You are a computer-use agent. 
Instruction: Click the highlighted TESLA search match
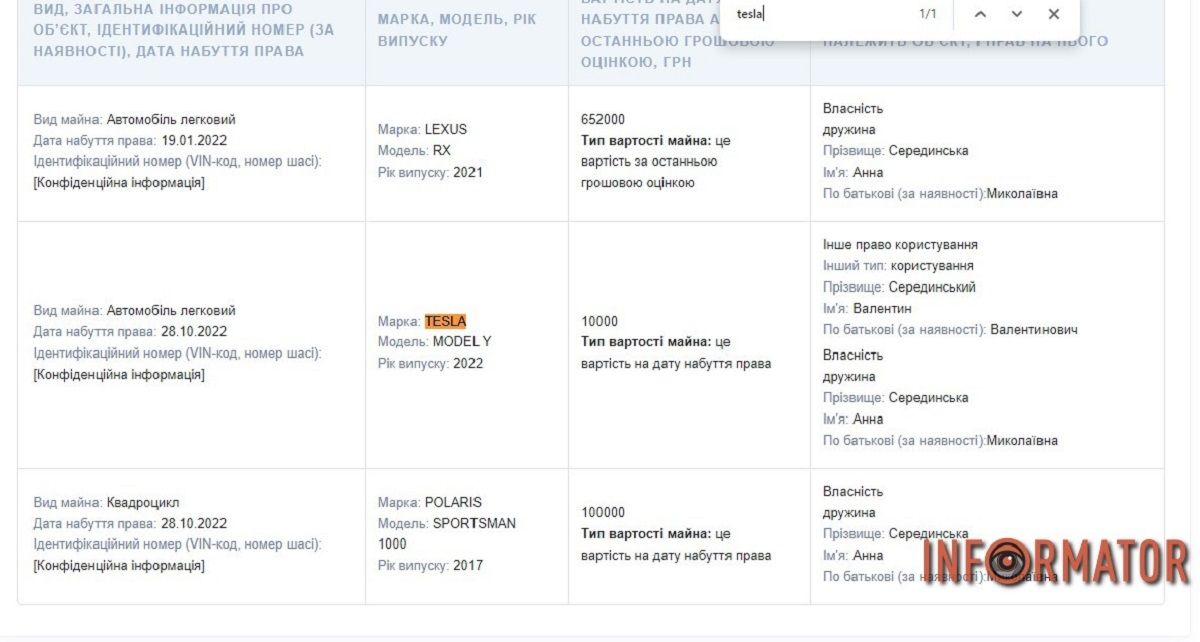(445, 321)
